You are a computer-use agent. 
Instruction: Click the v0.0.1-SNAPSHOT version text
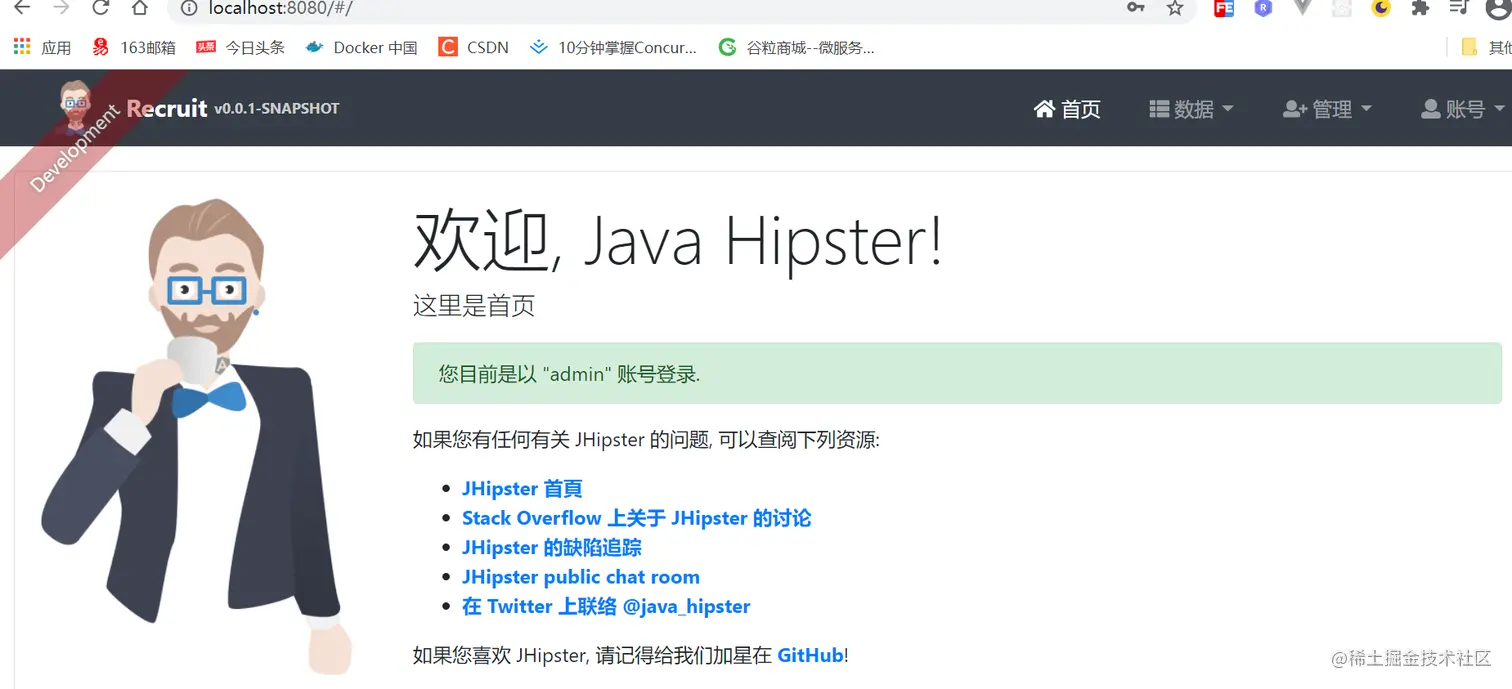pos(277,109)
